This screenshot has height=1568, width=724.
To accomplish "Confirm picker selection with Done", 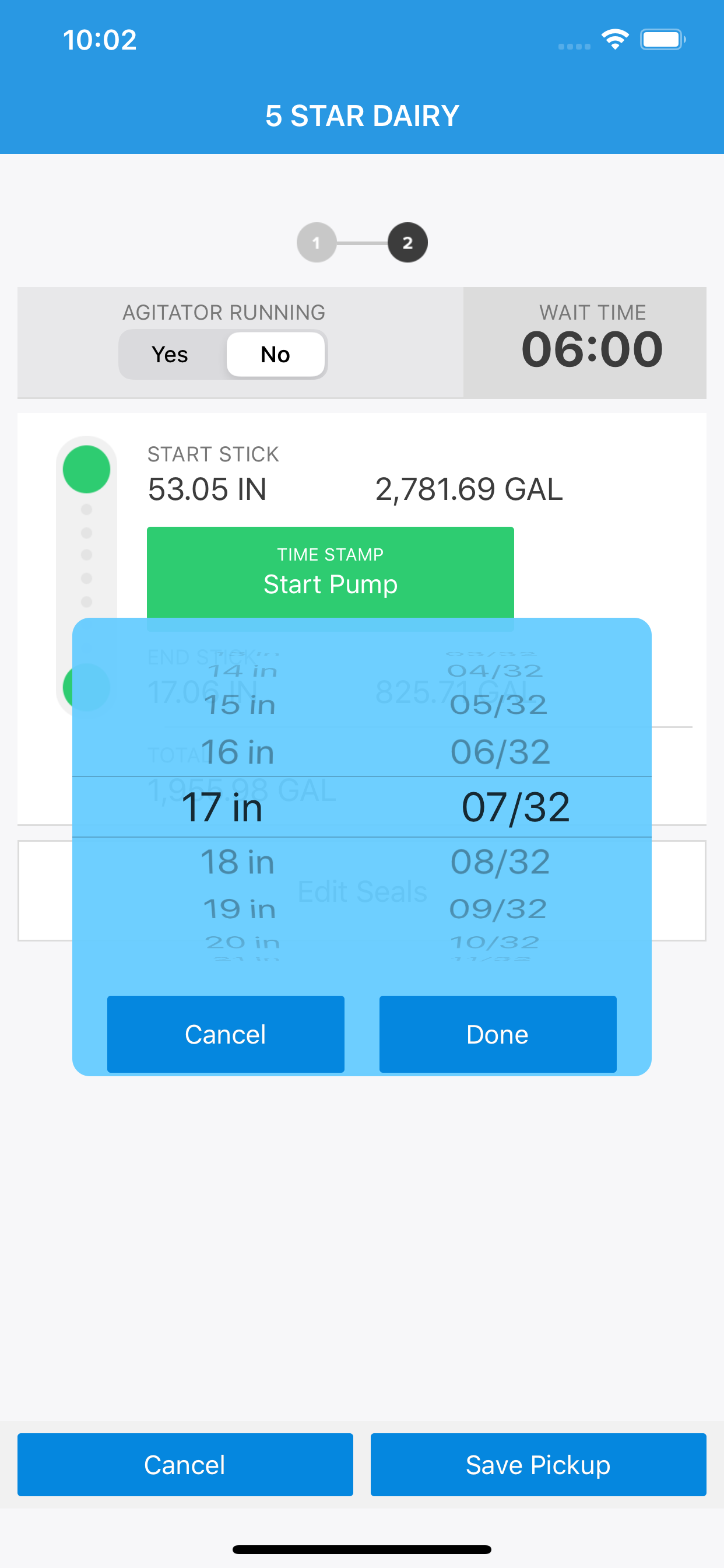I will (x=498, y=1034).
